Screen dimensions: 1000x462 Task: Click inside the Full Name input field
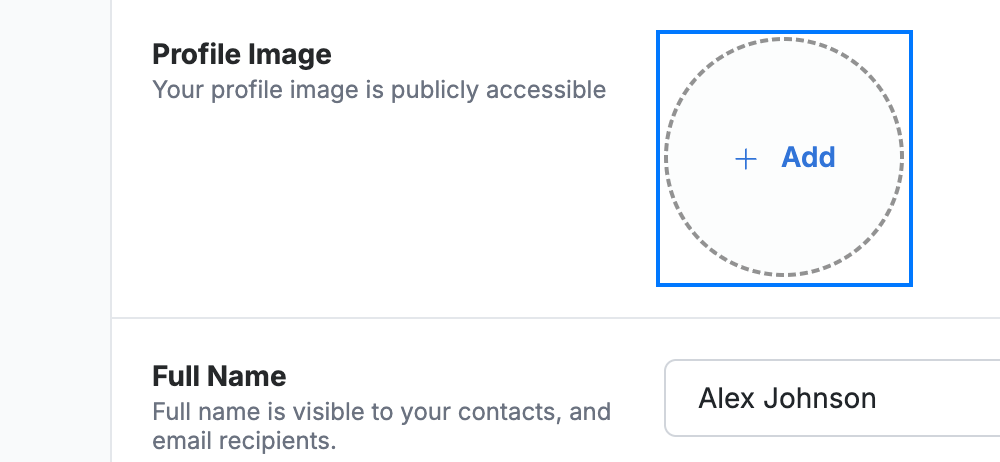pos(832,398)
